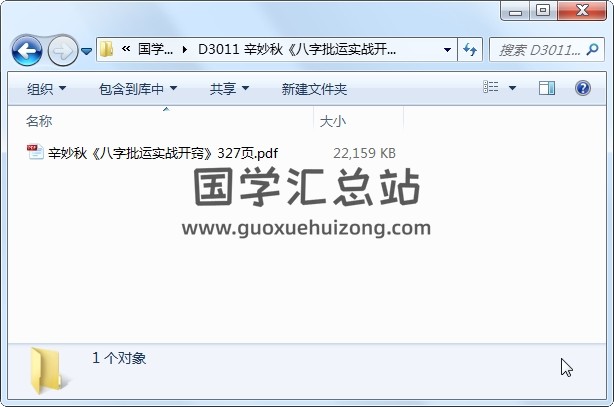Click the Forward navigation arrow button

pos(63,51)
